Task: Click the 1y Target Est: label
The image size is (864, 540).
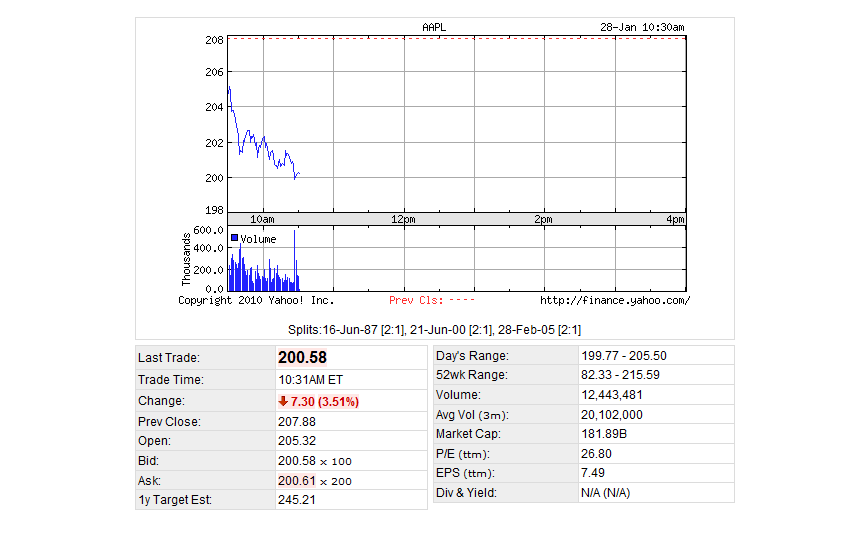Action: pos(175,500)
